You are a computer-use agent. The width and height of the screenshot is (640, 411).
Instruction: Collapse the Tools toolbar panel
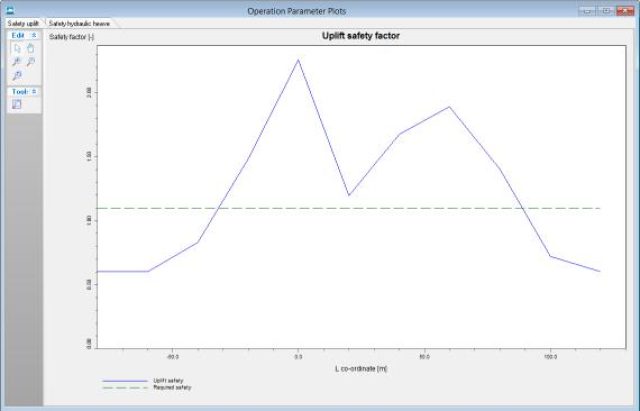(34, 91)
